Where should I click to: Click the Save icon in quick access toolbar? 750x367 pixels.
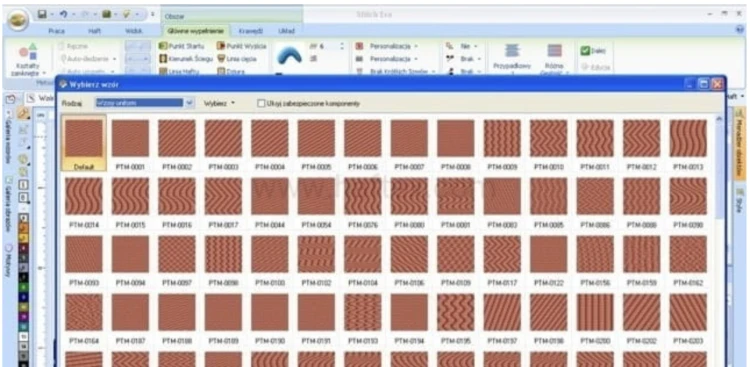pos(42,15)
